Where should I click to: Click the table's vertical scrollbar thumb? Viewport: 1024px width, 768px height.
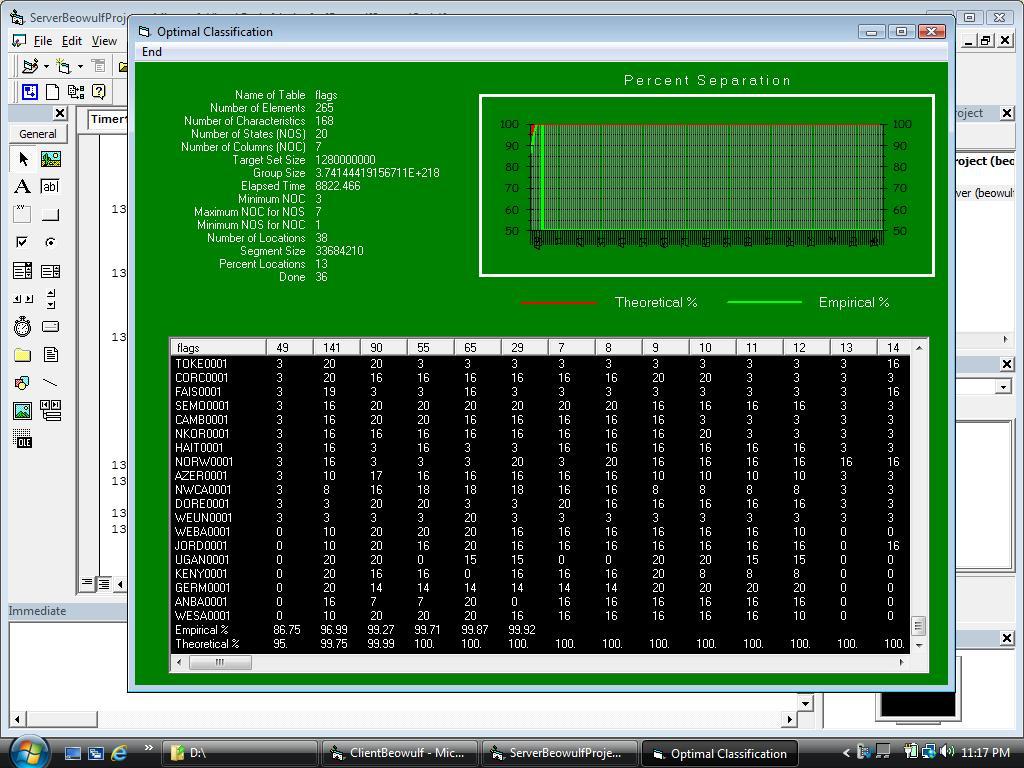tap(919, 626)
